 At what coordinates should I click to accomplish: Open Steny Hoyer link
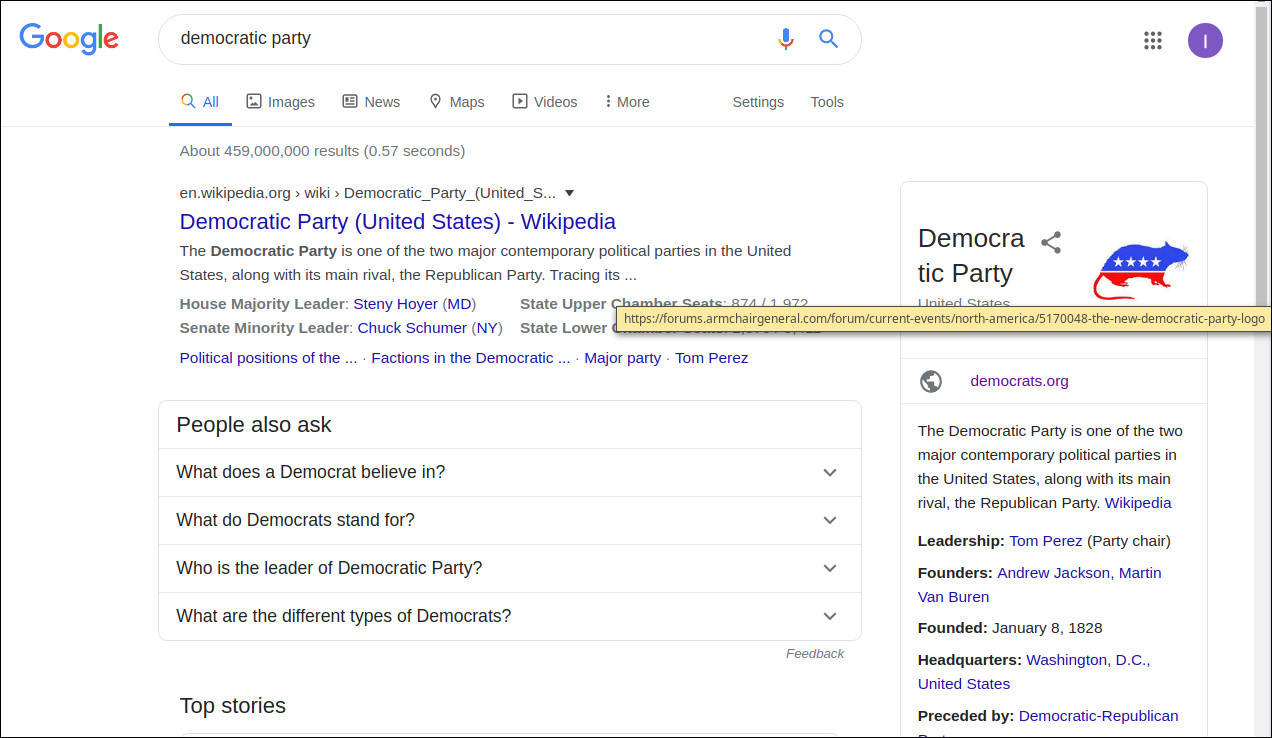click(396, 304)
